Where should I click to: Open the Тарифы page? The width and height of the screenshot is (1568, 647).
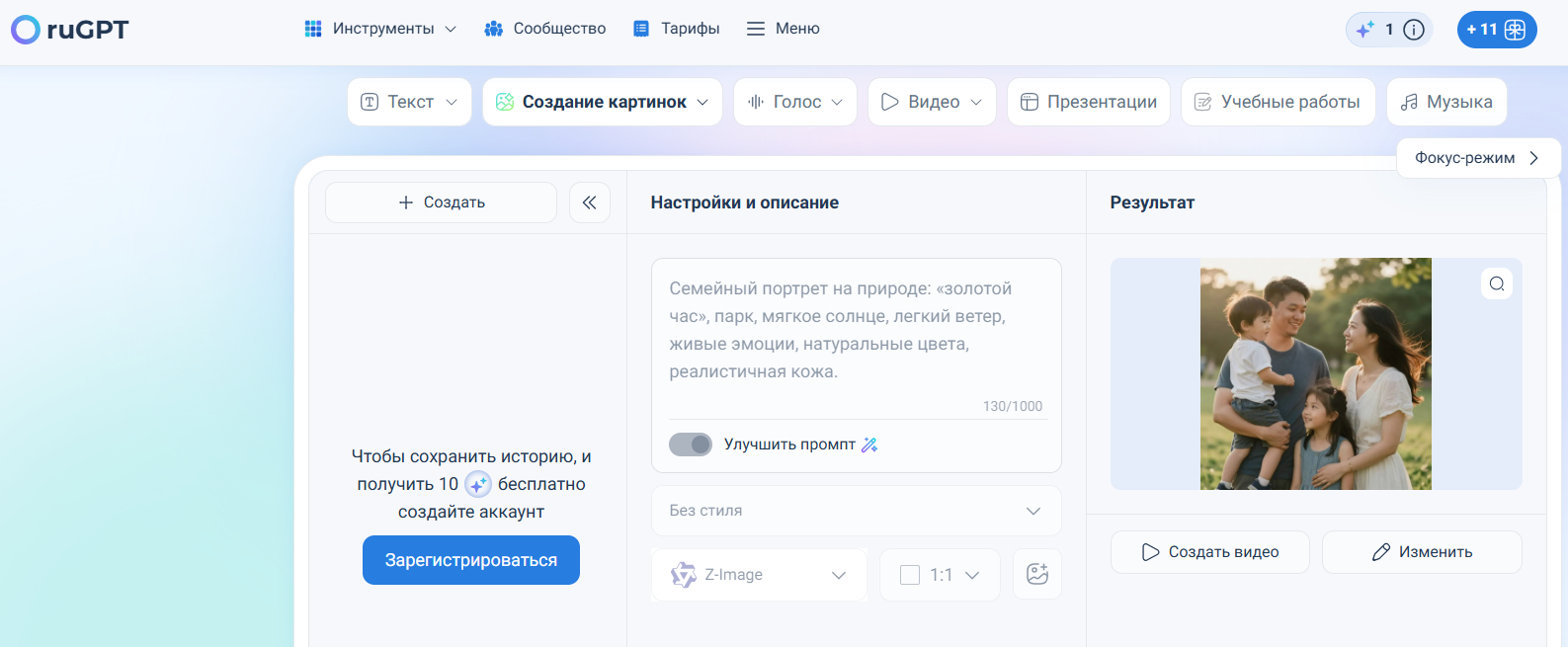pos(677,29)
